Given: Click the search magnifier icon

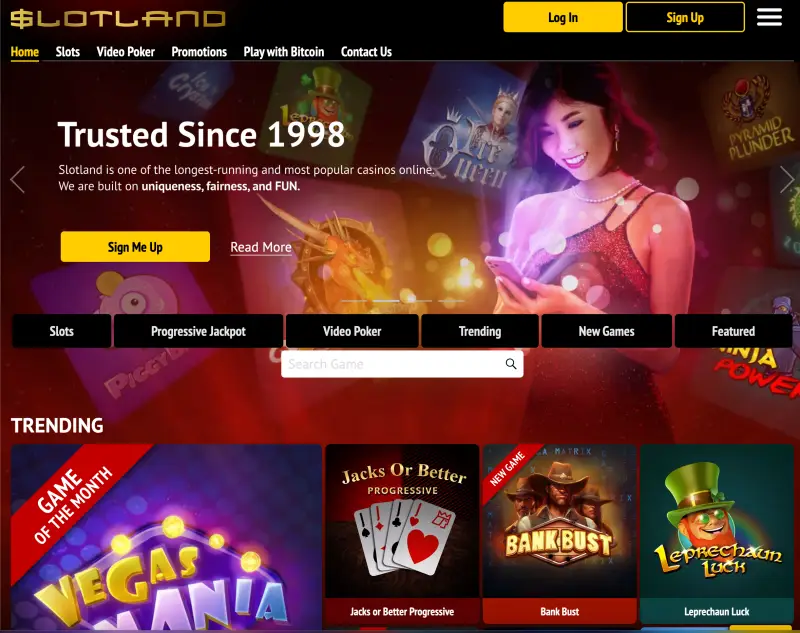Looking at the screenshot, I should (x=511, y=364).
